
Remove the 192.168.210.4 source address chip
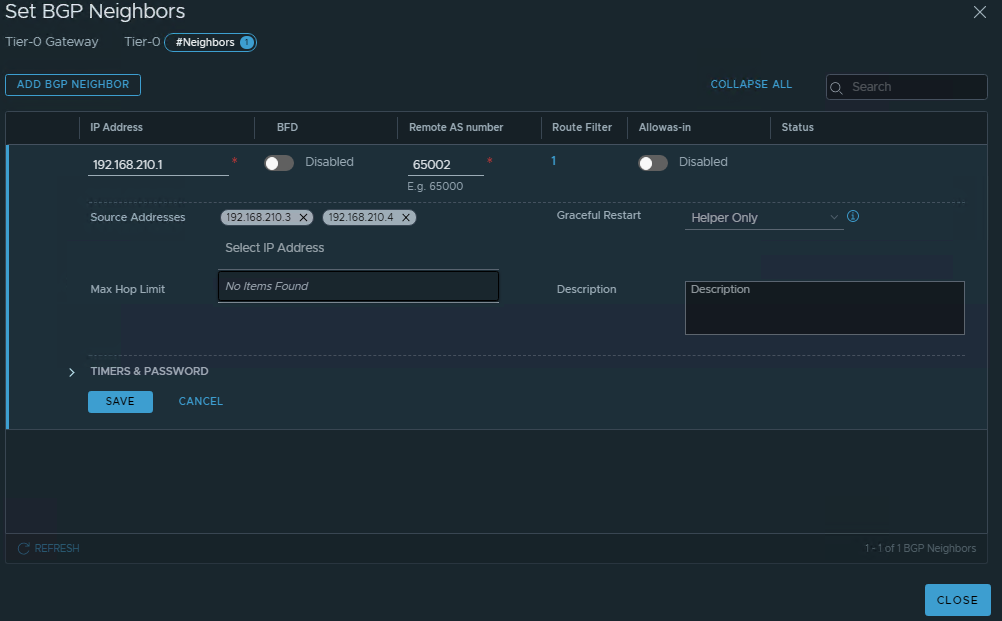pos(406,218)
